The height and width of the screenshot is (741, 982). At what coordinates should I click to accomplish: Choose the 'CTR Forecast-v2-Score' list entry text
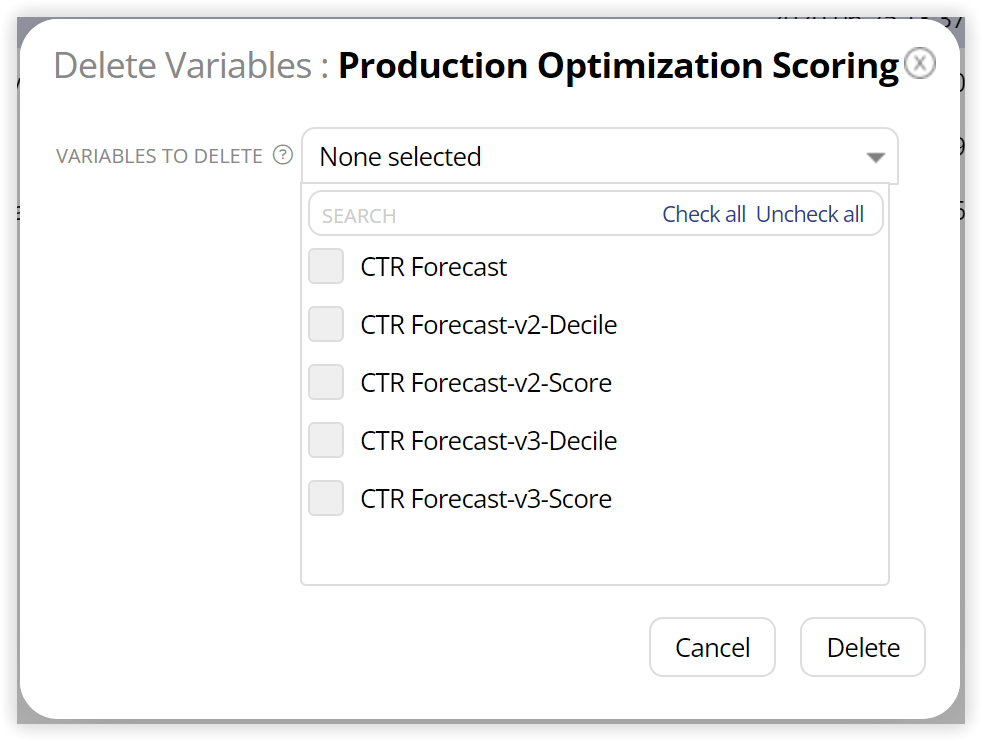[x=486, y=383]
